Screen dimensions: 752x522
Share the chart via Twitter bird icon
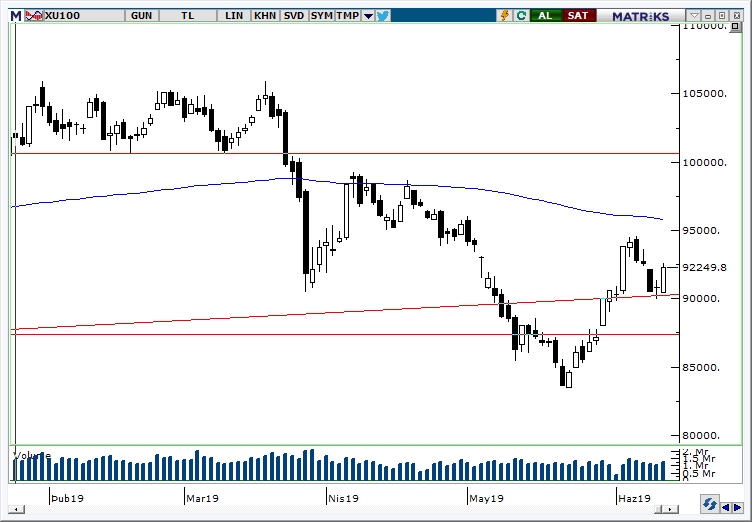click(383, 16)
